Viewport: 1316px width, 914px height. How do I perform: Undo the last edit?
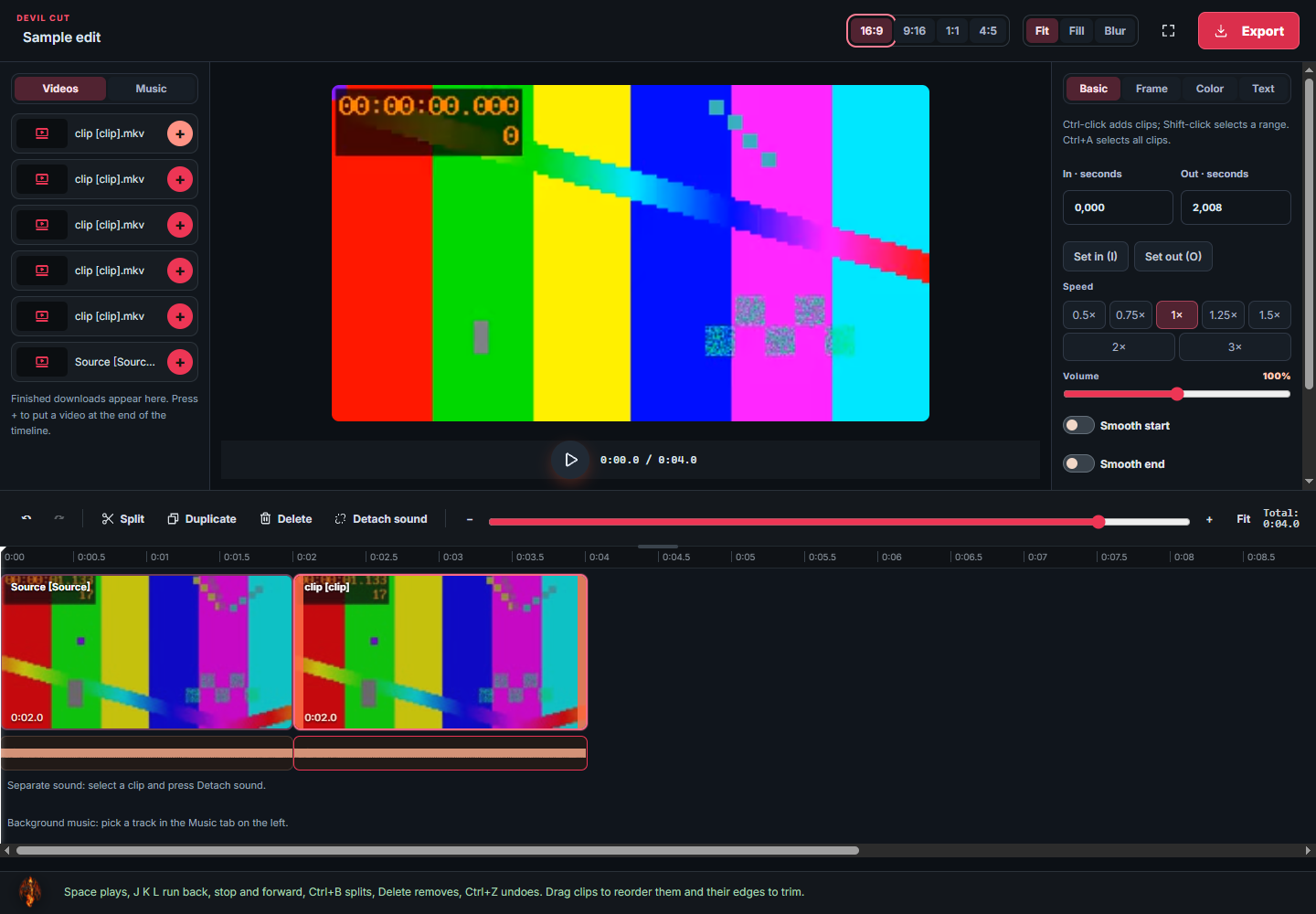27,518
